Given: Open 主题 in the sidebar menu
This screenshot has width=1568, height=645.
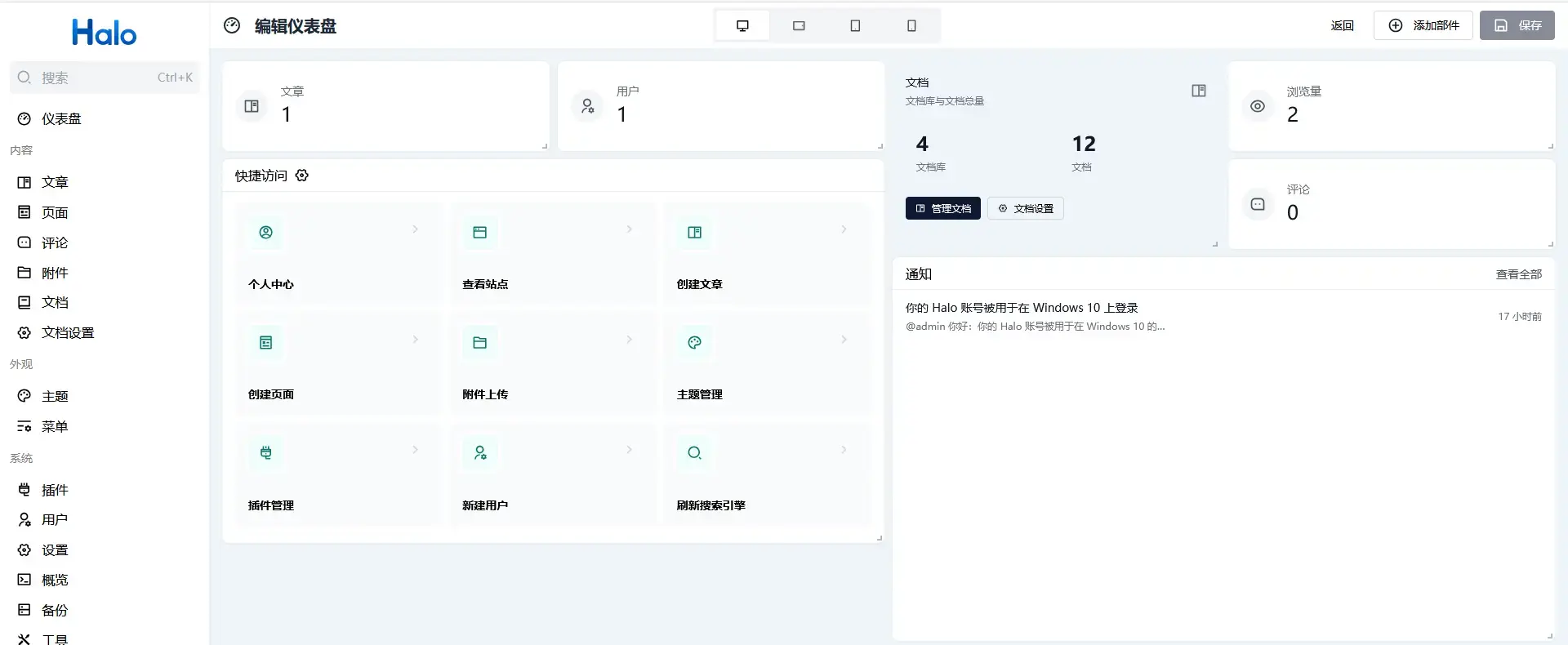Looking at the screenshot, I should (105, 396).
